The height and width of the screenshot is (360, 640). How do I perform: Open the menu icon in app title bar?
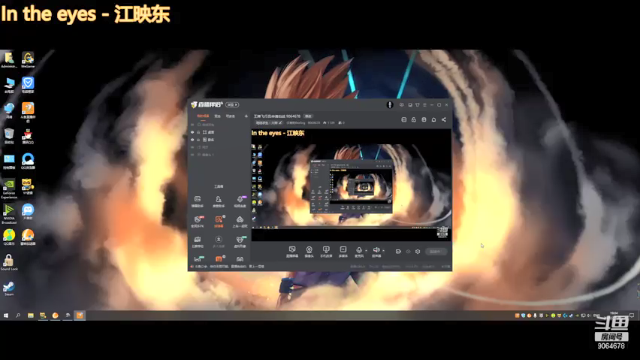point(424,105)
